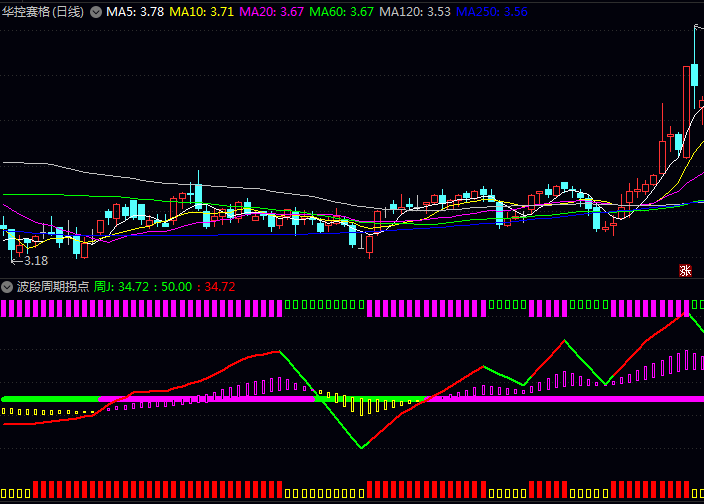
Task: Select the MA5: 3.78 legend label
Action: (x=135, y=12)
